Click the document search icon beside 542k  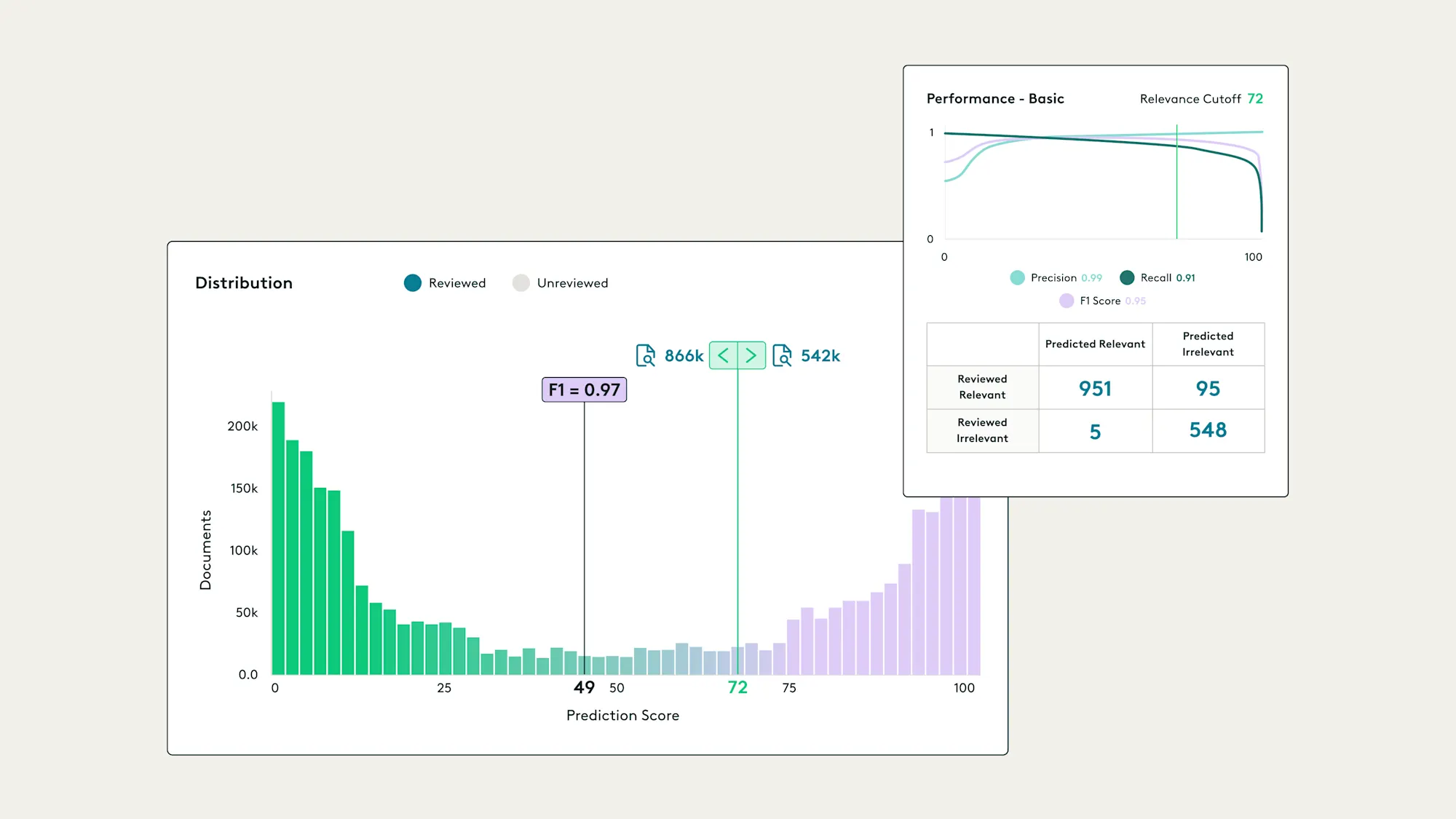(x=782, y=355)
